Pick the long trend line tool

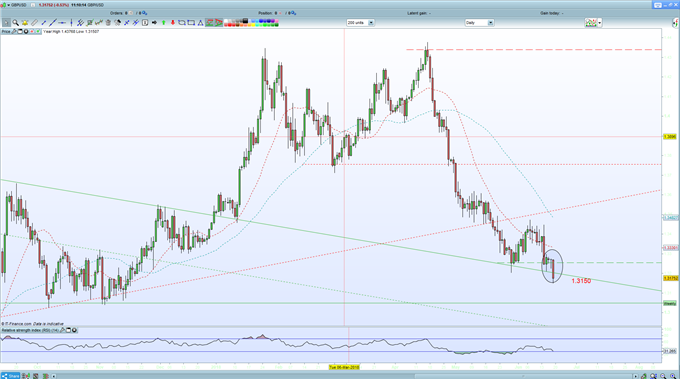[53, 23]
